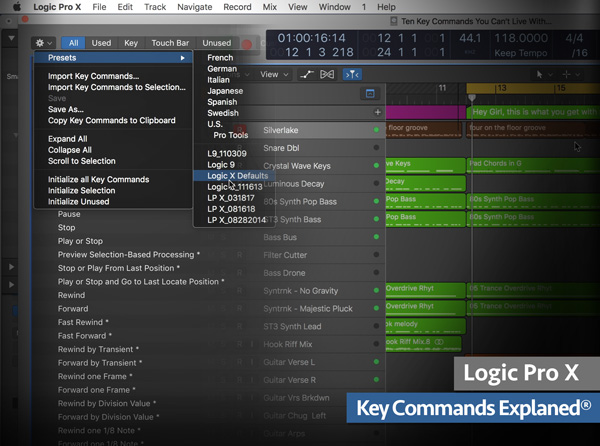Toggle the grey dot on Luminous Decay track
Screen dimensions: 600x446
[376, 183]
